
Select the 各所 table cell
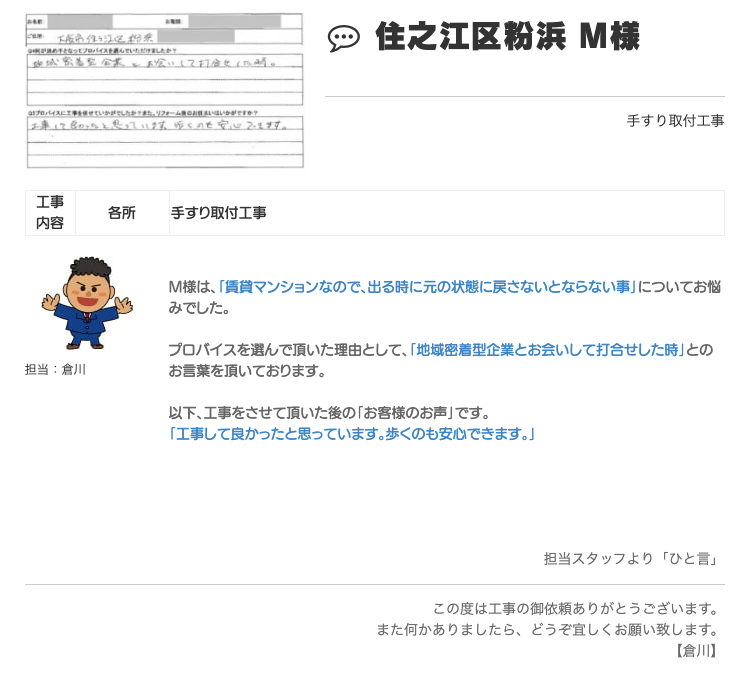pyautogui.click(x=122, y=213)
